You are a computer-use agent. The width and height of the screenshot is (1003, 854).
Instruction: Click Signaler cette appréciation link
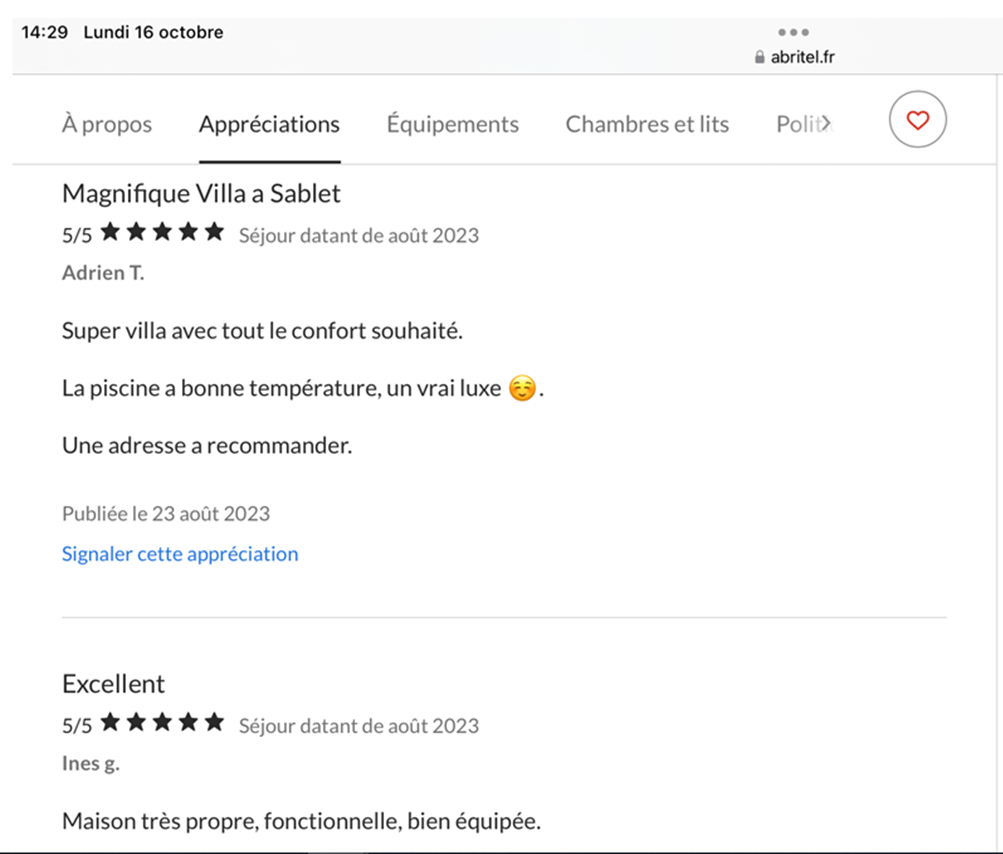[x=180, y=553]
